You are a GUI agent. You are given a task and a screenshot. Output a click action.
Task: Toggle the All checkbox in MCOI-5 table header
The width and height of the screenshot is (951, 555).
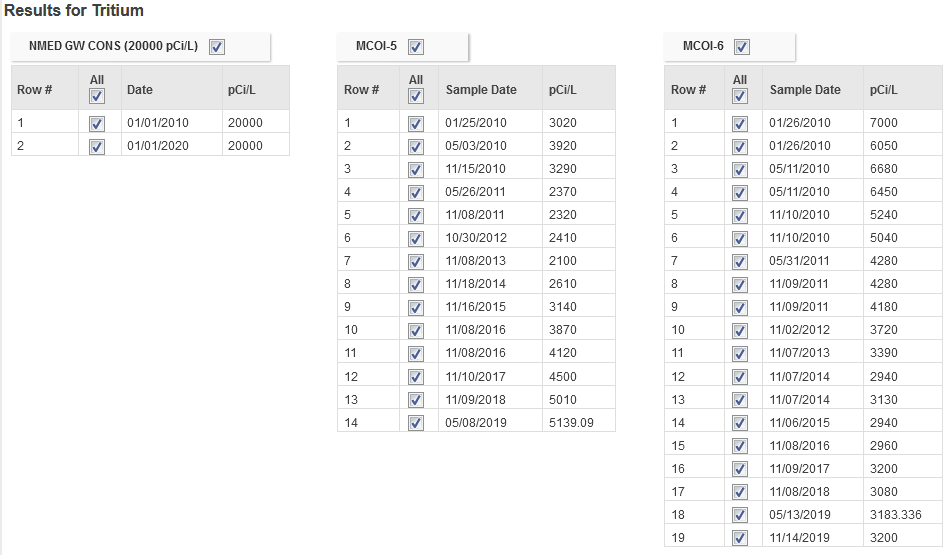pos(415,96)
